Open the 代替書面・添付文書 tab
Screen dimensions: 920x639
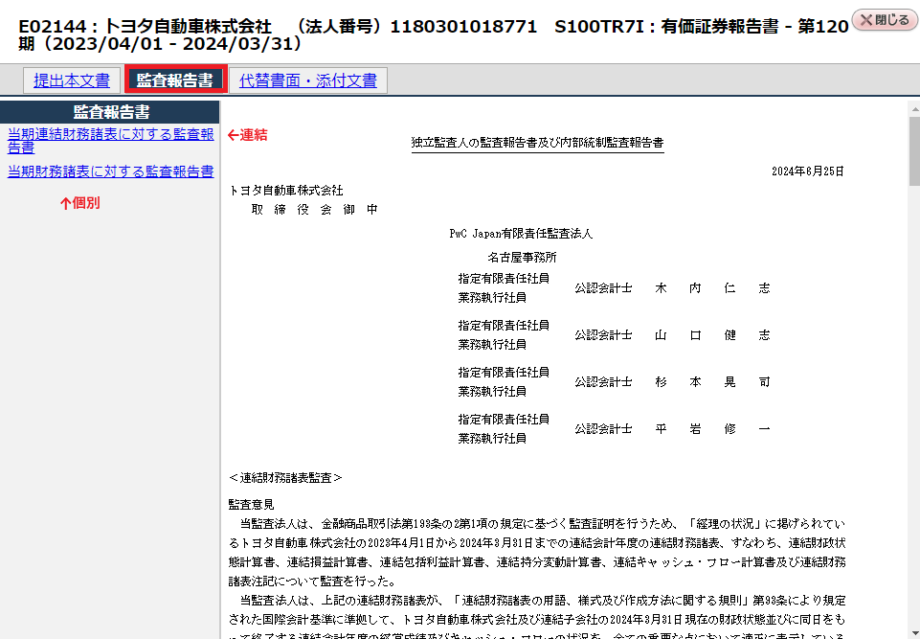click(x=308, y=80)
